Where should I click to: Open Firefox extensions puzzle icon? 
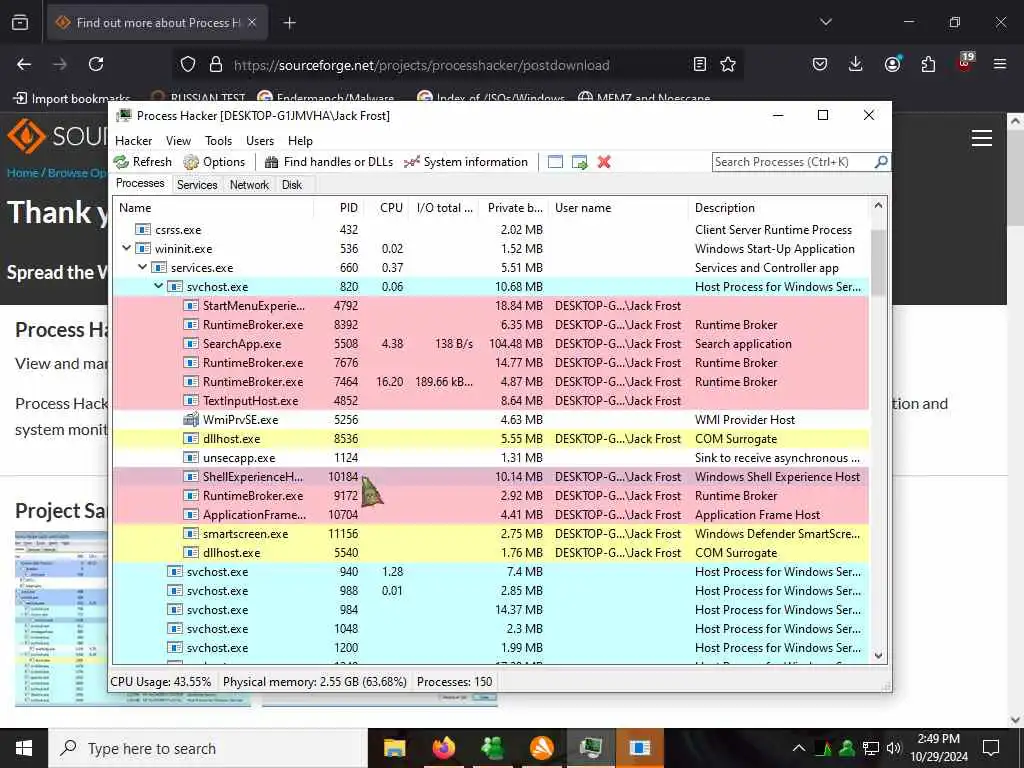[928, 64]
